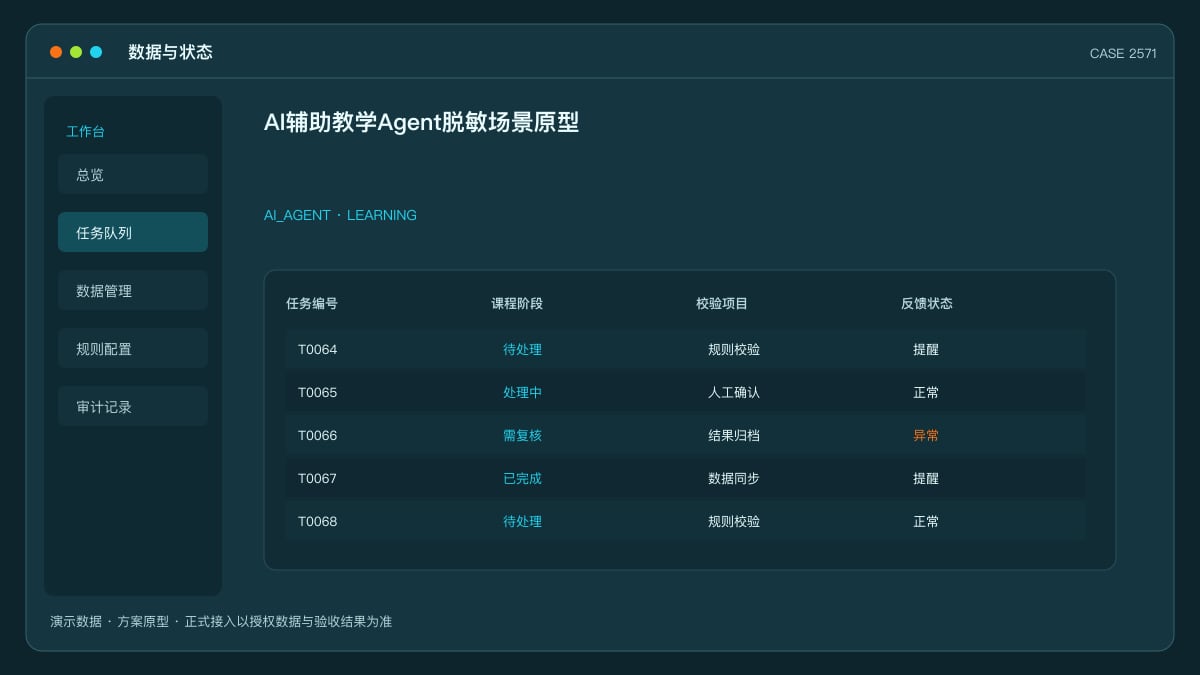Select task number T0067
The height and width of the screenshot is (675, 1200).
pos(318,479)
